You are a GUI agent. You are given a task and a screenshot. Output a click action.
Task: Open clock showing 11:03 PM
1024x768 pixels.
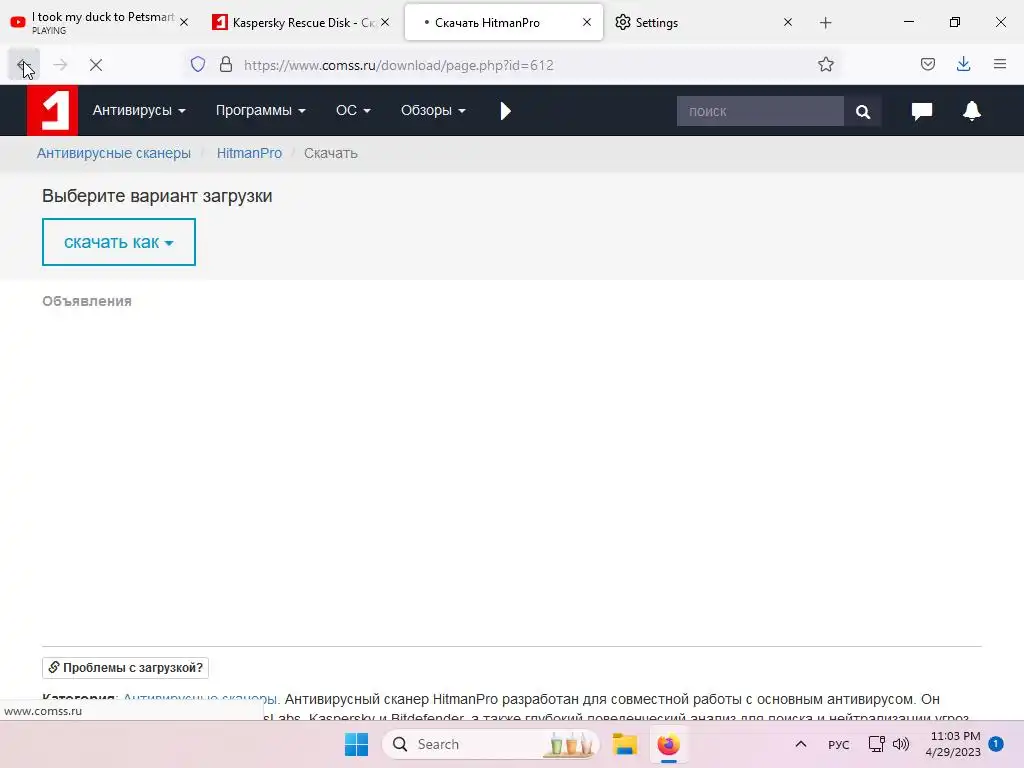953,744
